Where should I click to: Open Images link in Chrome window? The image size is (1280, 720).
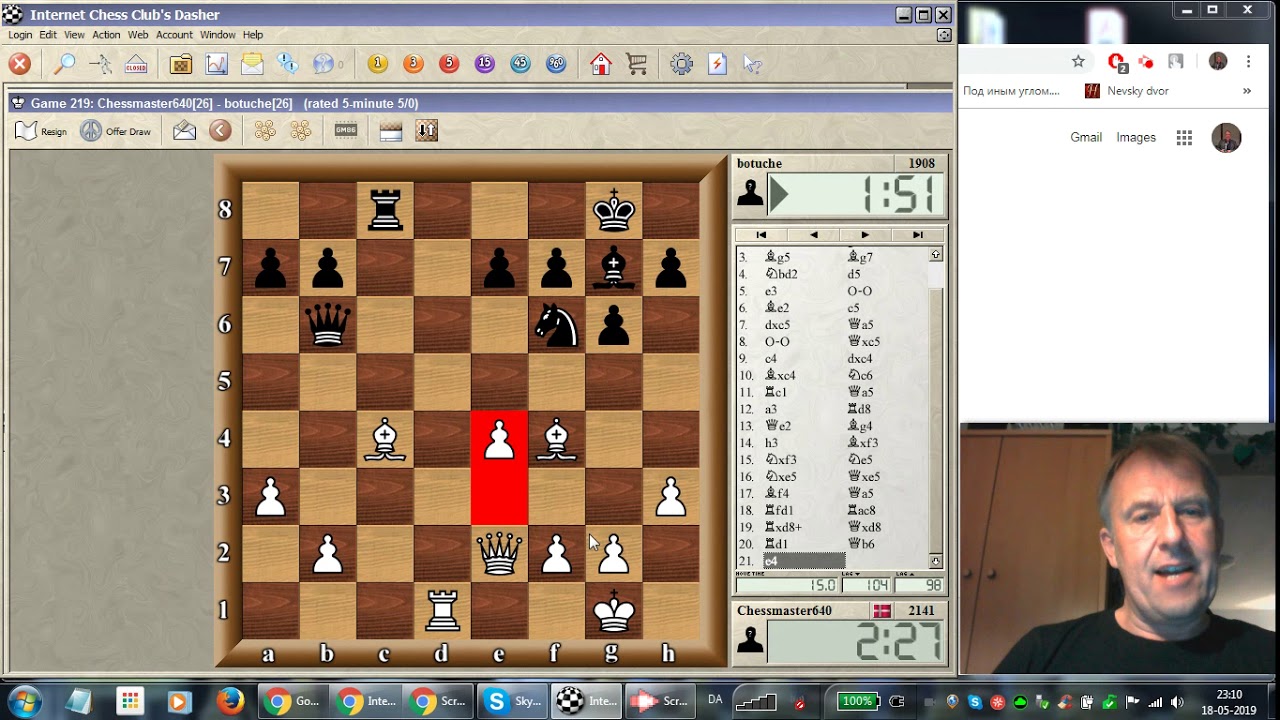(x=1136, y=137)
